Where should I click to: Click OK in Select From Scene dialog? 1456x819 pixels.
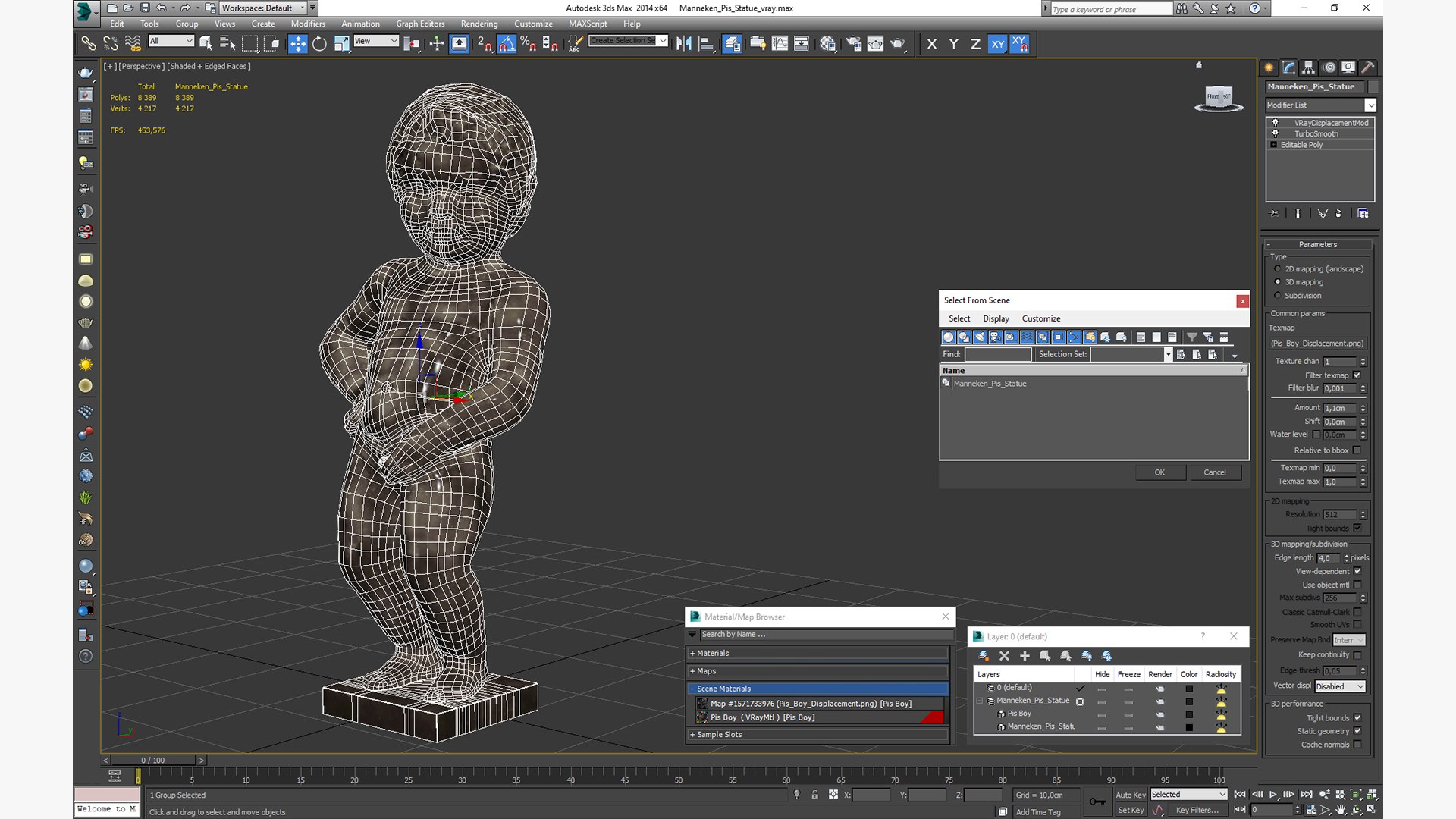pyautogui.click(x=1159, y=472)
